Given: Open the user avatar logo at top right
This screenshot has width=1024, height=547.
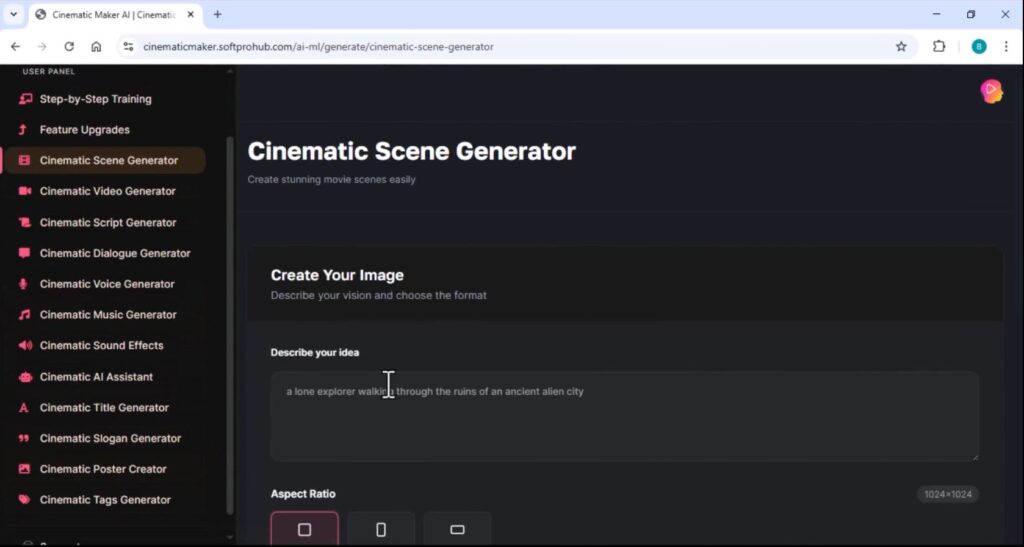Looking at the screenshot, I should pyautogui.click(x=991, y=91).
